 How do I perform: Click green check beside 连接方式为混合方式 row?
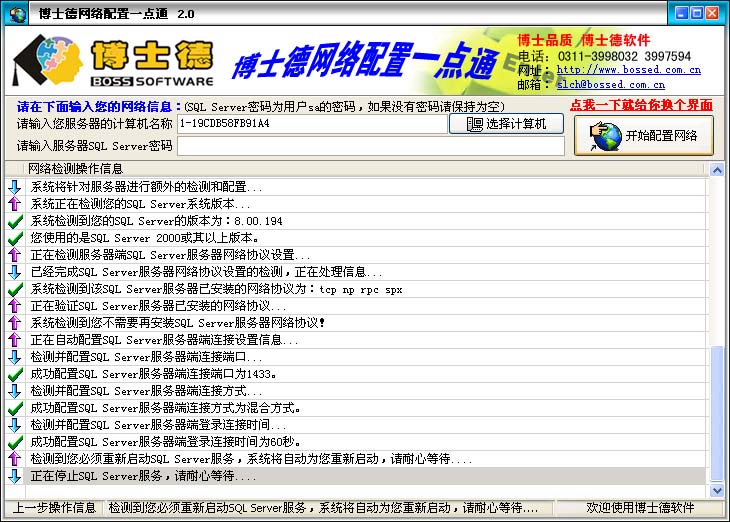pos(15,408)
